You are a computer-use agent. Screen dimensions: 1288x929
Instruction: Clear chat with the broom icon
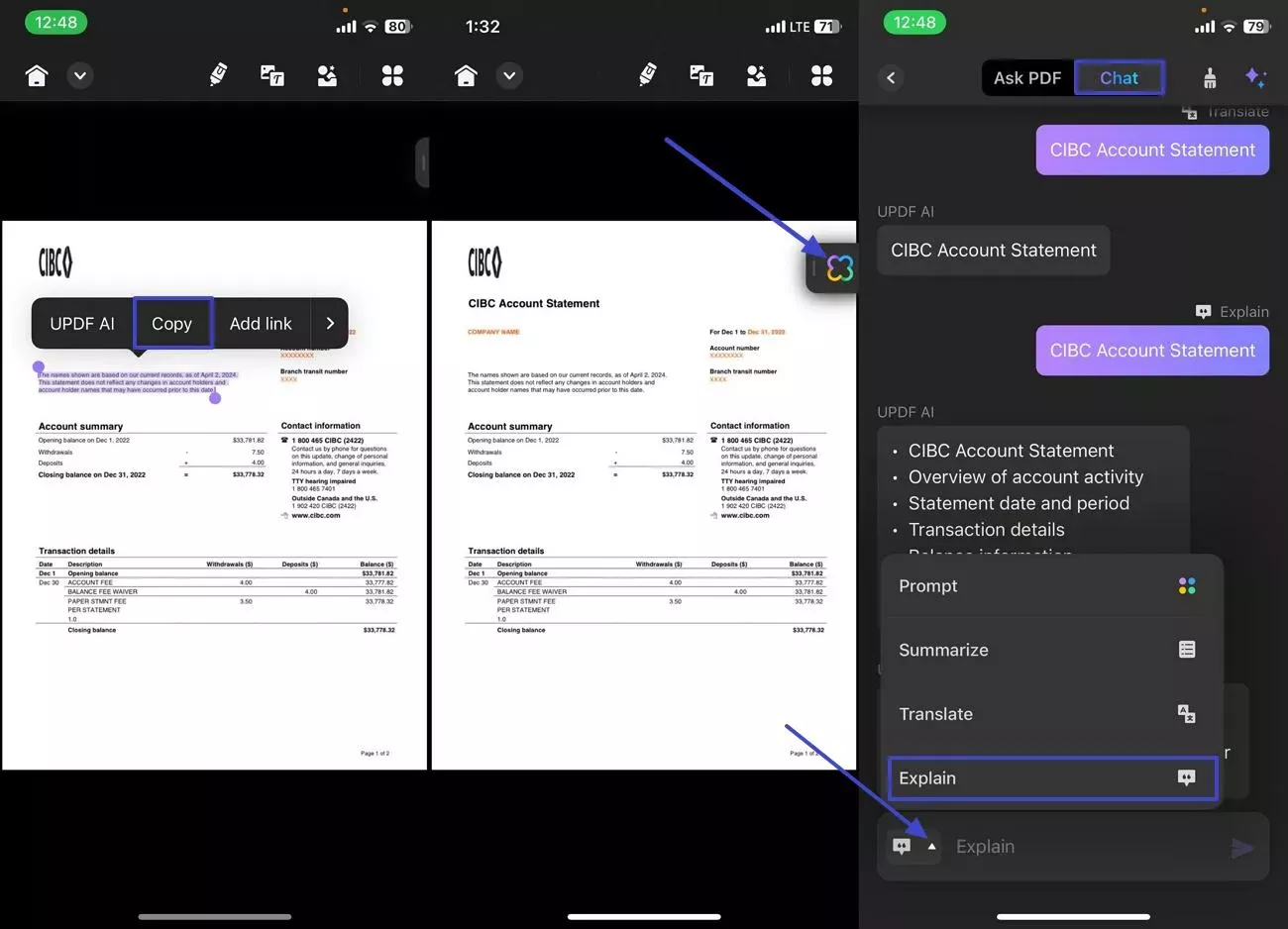(x=1210, y=78)
